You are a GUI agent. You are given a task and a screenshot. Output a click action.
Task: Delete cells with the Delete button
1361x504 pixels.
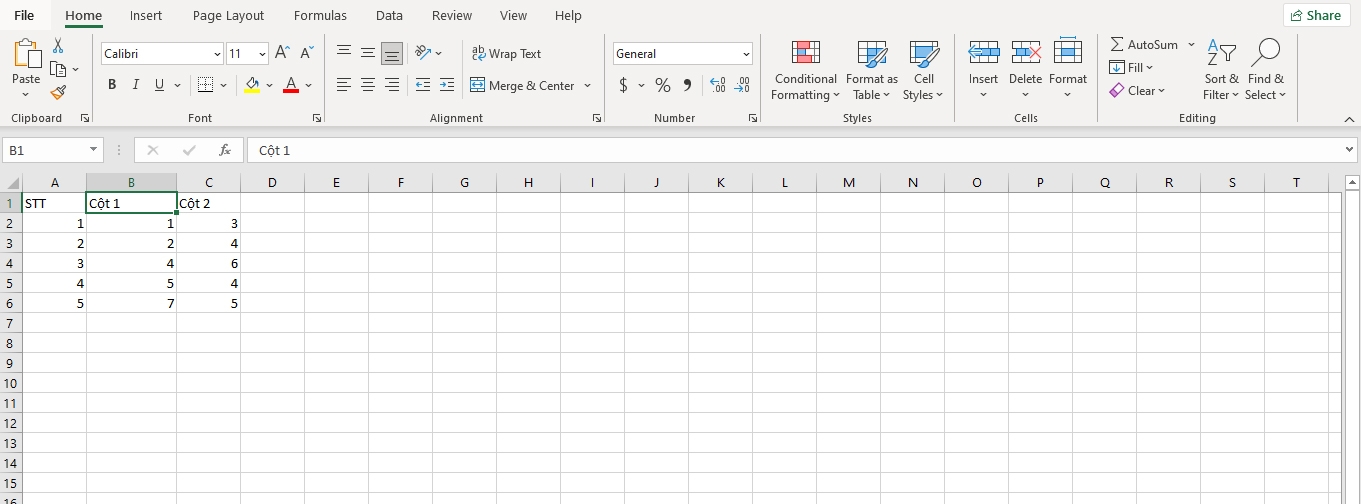tap(1025, 70)
